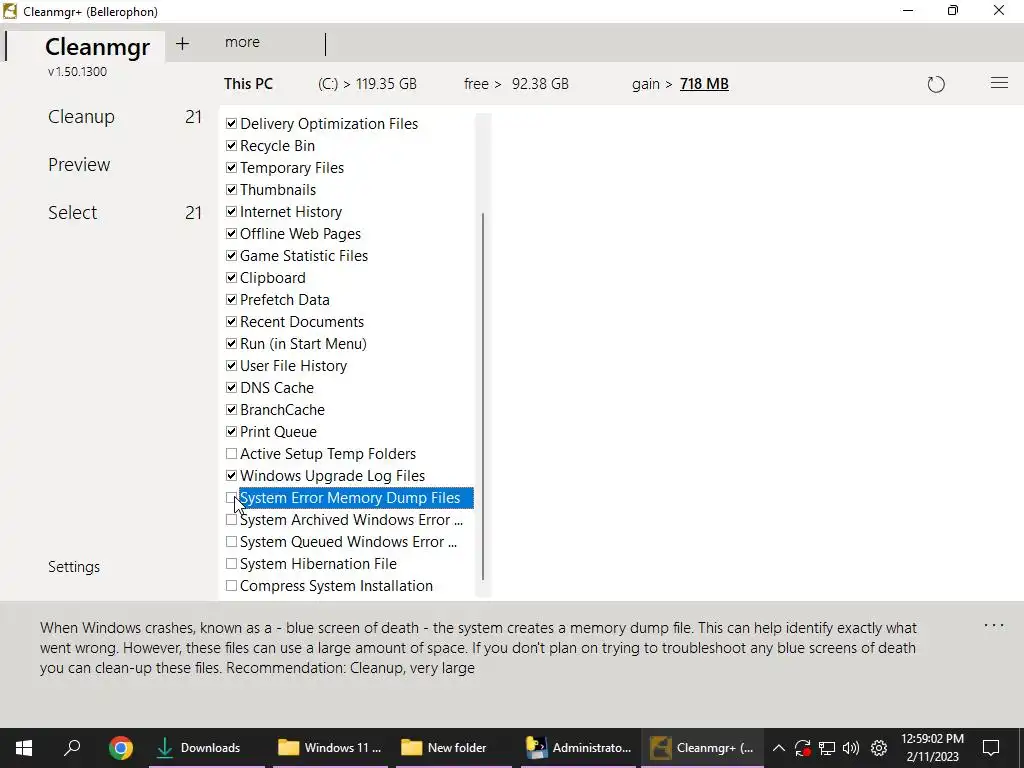Switch to Windows 11 folder taskbar item
The width and height of the screenshot is (1024, 768).
[330, 748]
